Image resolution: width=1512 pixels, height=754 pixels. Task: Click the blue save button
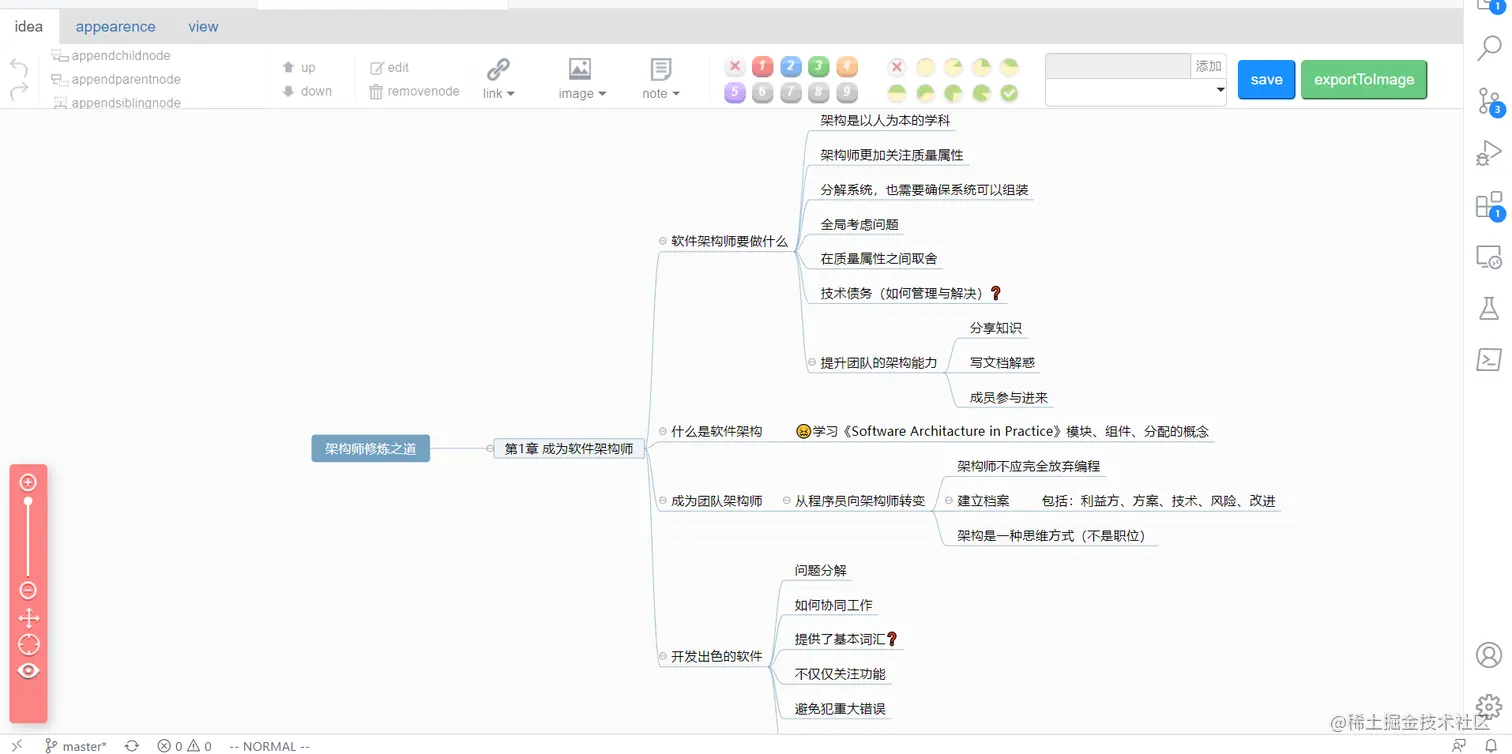coord(1266,79)
